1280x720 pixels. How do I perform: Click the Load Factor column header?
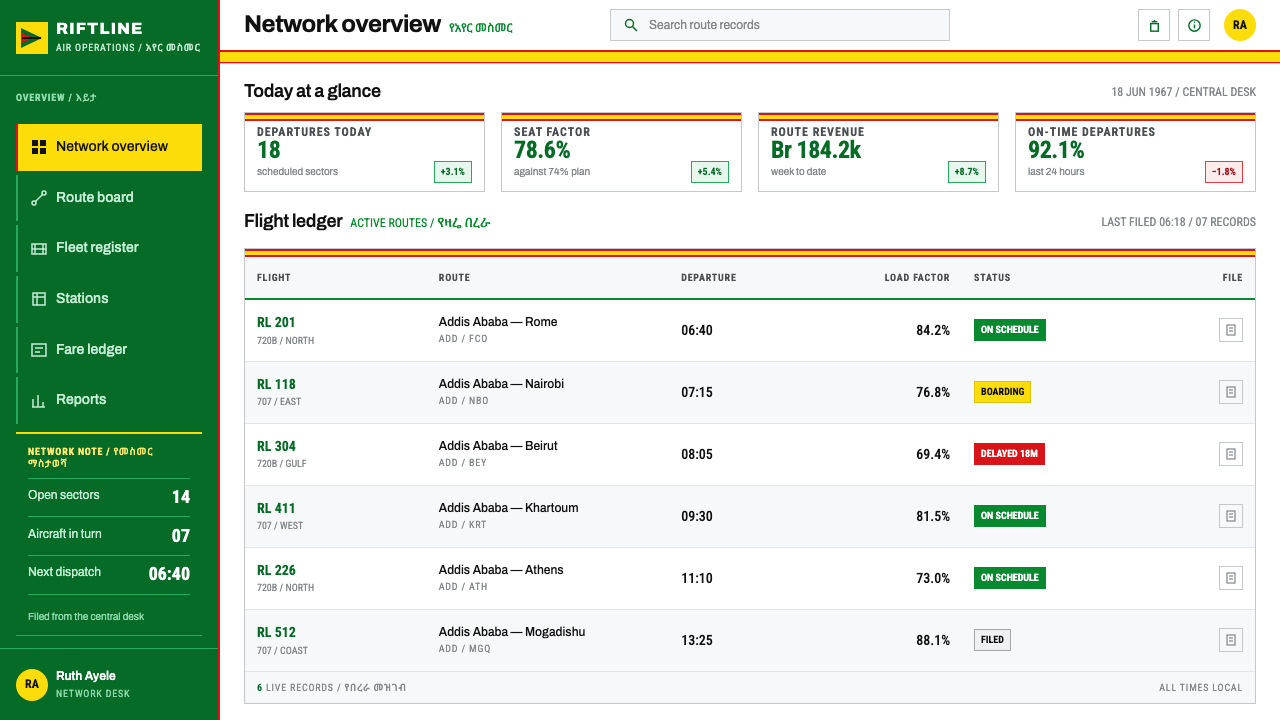pyautogui.click(x=917, y=278)
